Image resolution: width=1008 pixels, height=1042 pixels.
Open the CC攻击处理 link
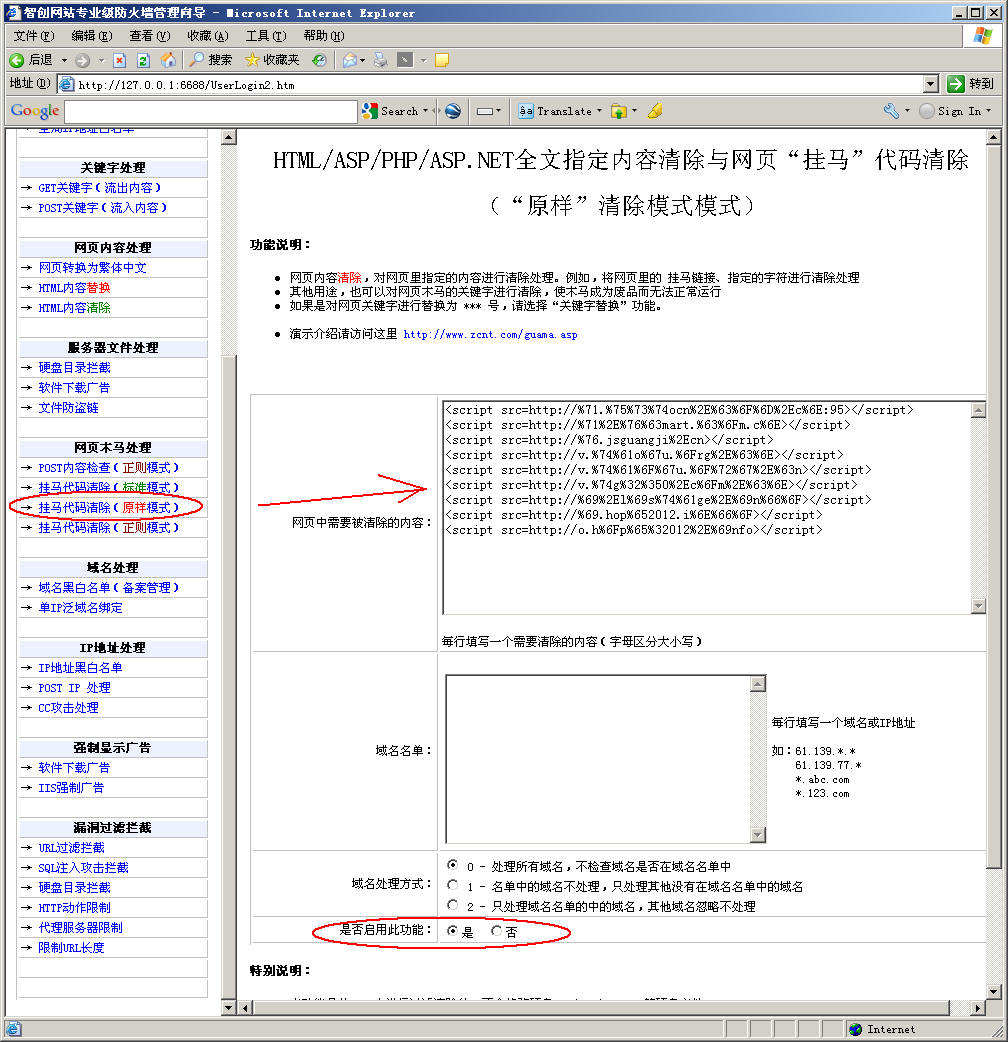click(68, 708)
